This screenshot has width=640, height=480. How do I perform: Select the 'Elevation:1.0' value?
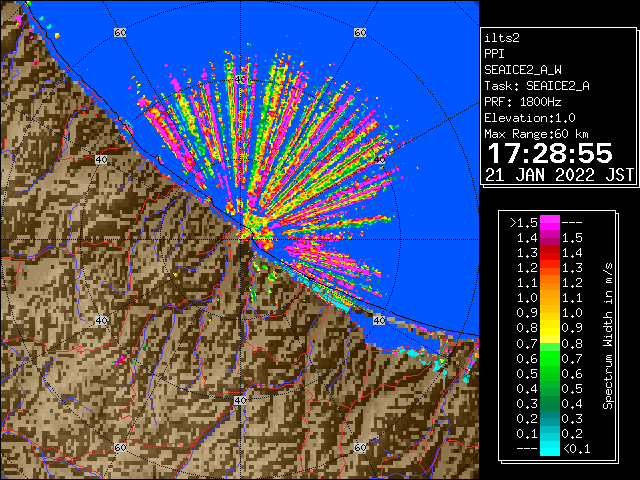pyautogui.click(x=530, y=118)
